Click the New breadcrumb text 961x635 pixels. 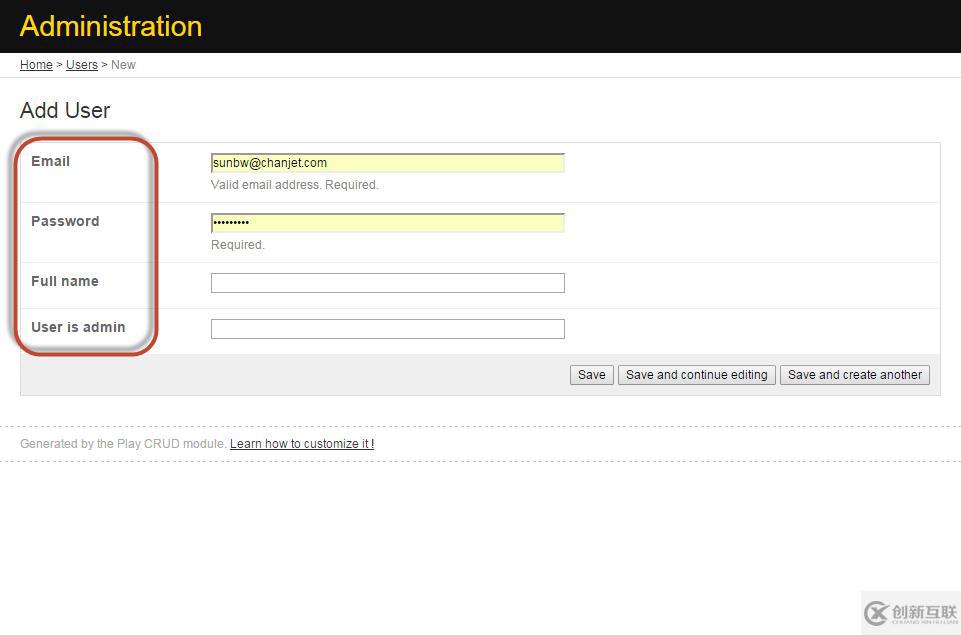123,65
